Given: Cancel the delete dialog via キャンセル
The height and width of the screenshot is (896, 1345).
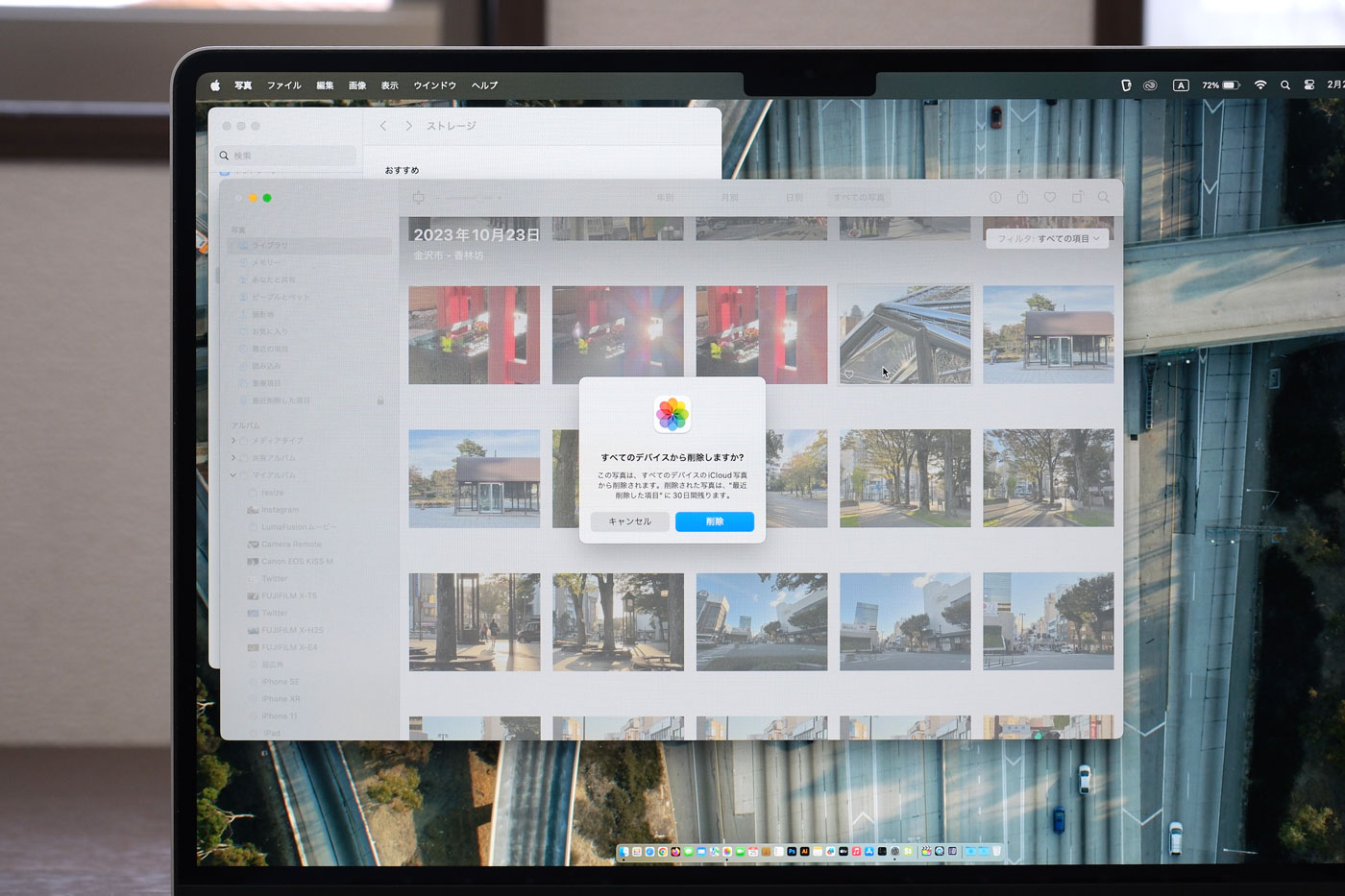Looking at the screenshot, I should pos(629,521).
